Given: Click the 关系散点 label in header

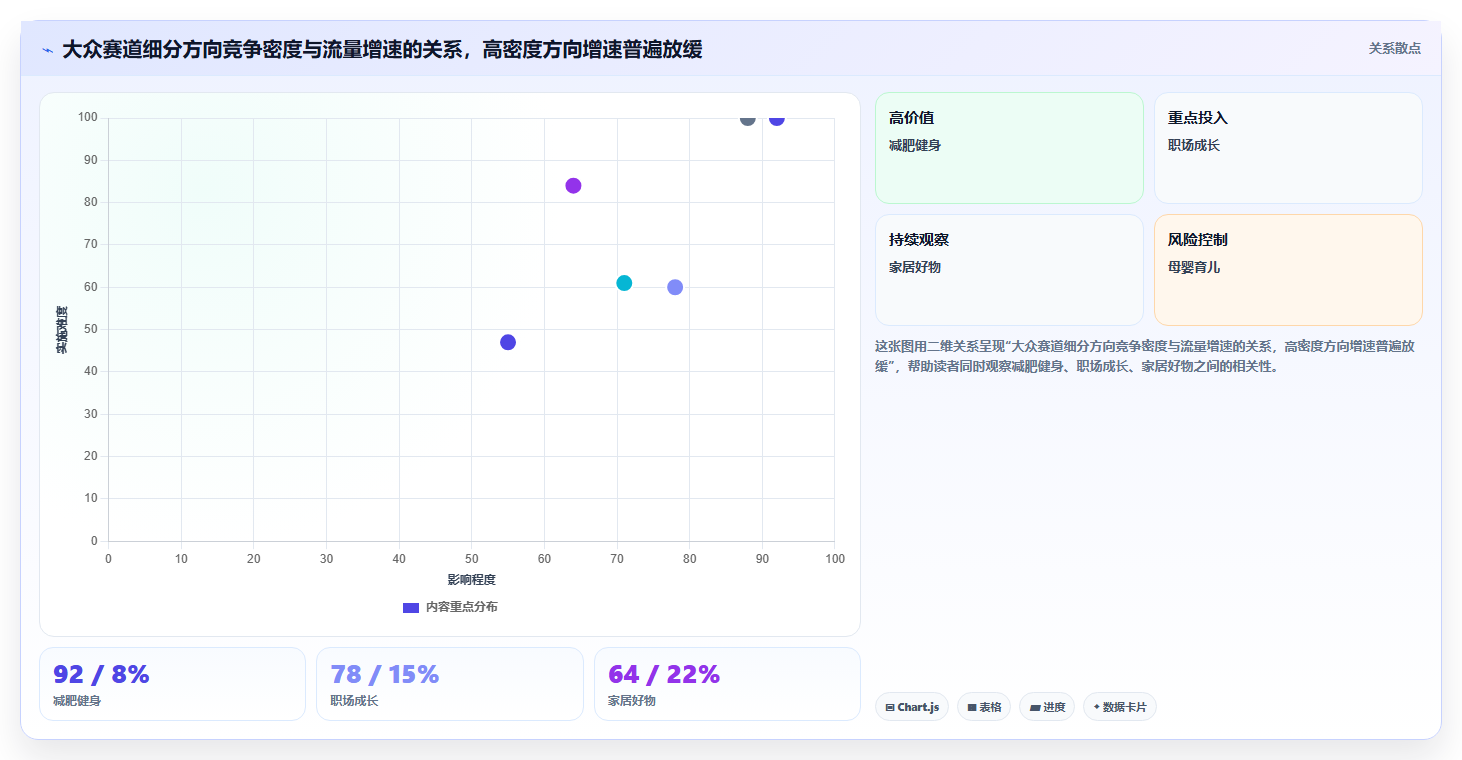Looking at the screenshot, I should [x=1394, y=48].
